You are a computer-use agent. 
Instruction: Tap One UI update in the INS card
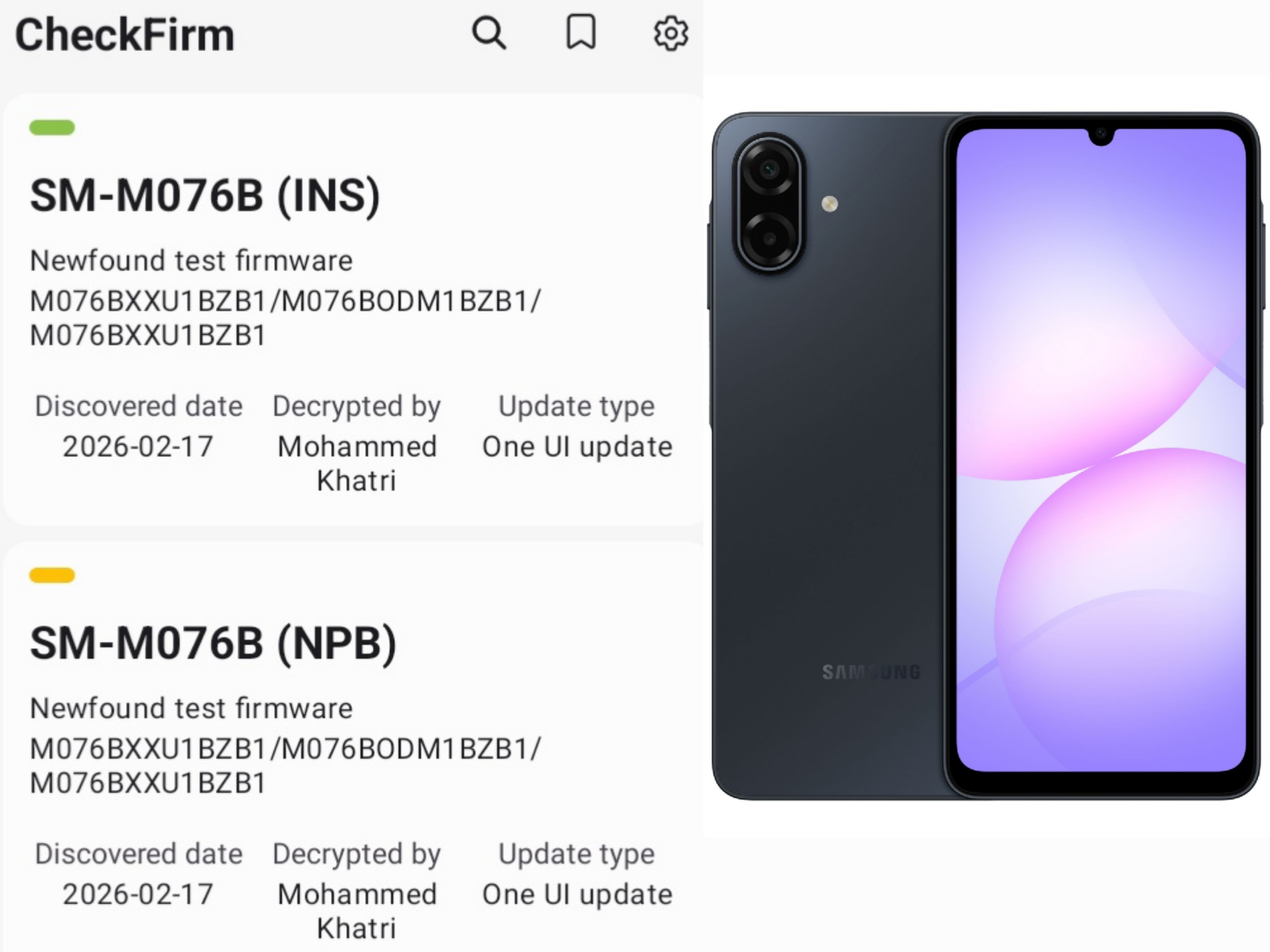tap(578, 447)
